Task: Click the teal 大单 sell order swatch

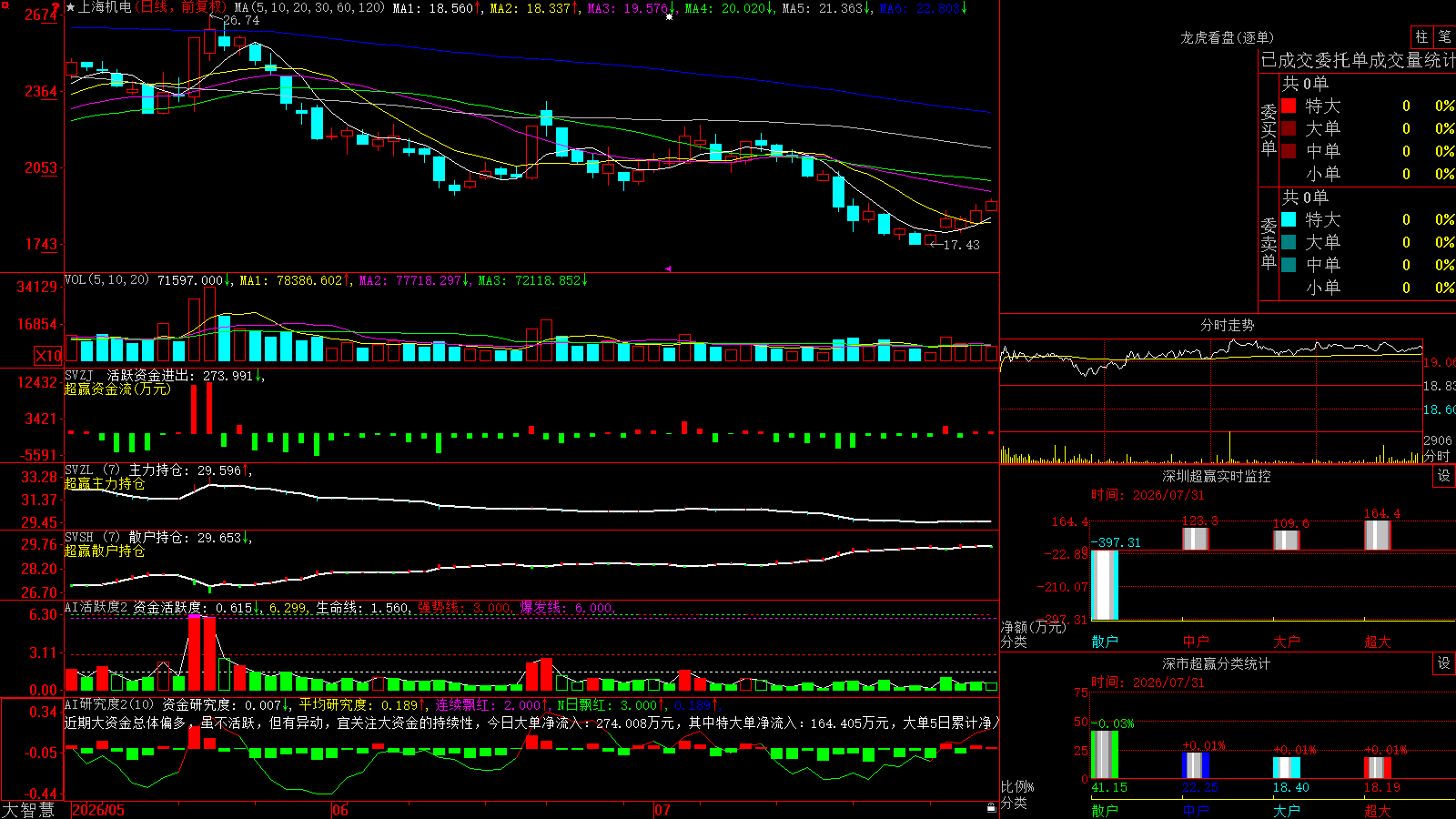Action: (1289, 242)
